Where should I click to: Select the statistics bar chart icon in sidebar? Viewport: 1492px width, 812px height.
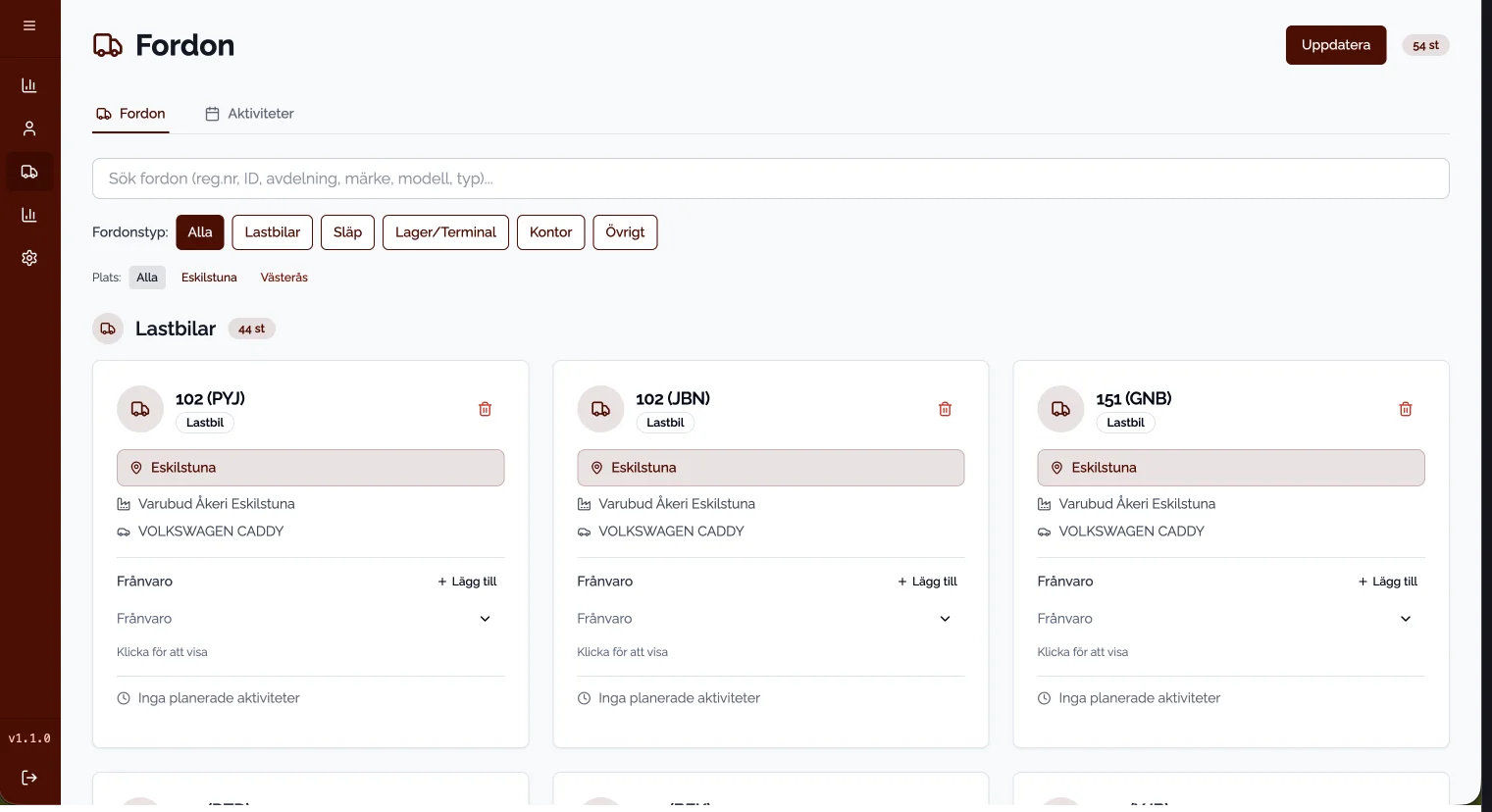coord(28,85)
